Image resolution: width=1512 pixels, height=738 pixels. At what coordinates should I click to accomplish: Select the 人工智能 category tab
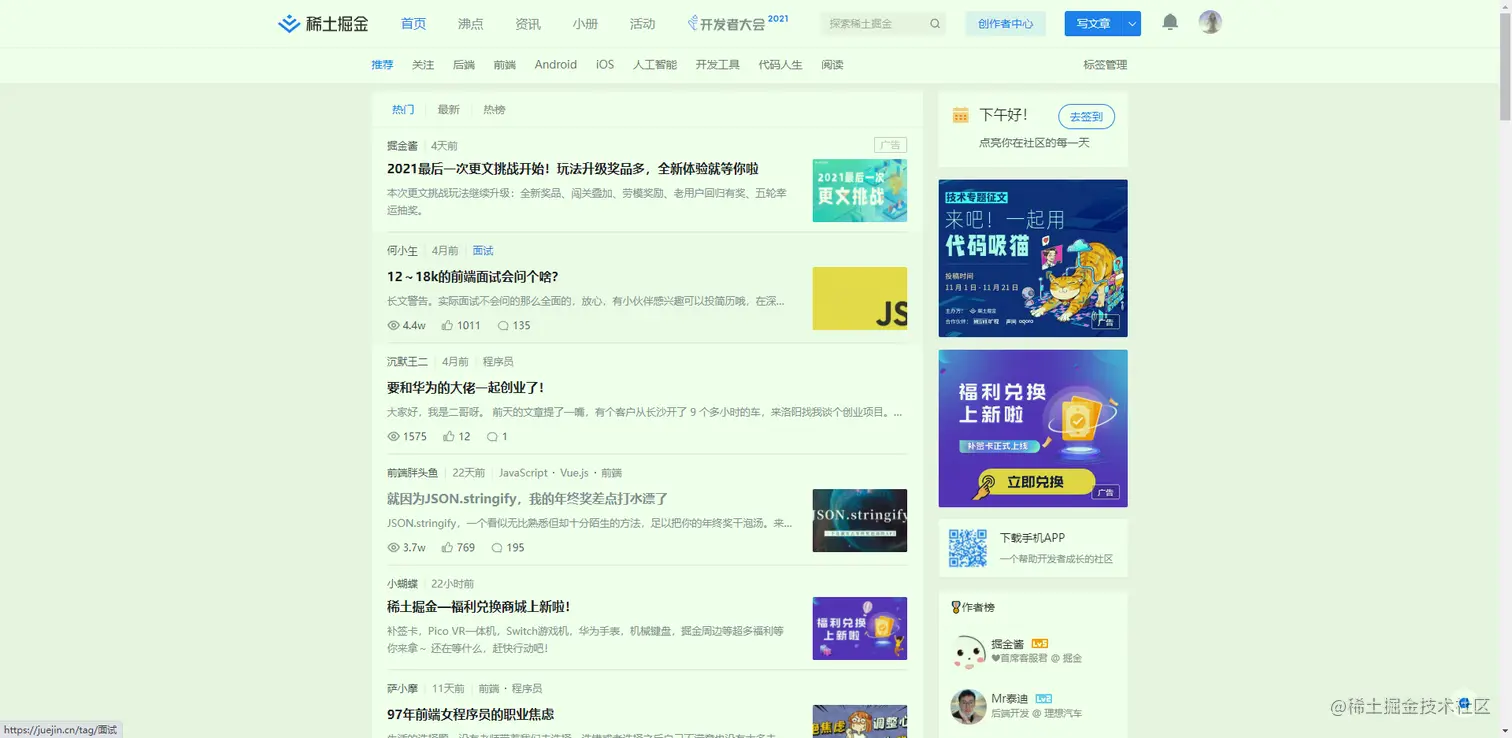(x=655, y=65)
